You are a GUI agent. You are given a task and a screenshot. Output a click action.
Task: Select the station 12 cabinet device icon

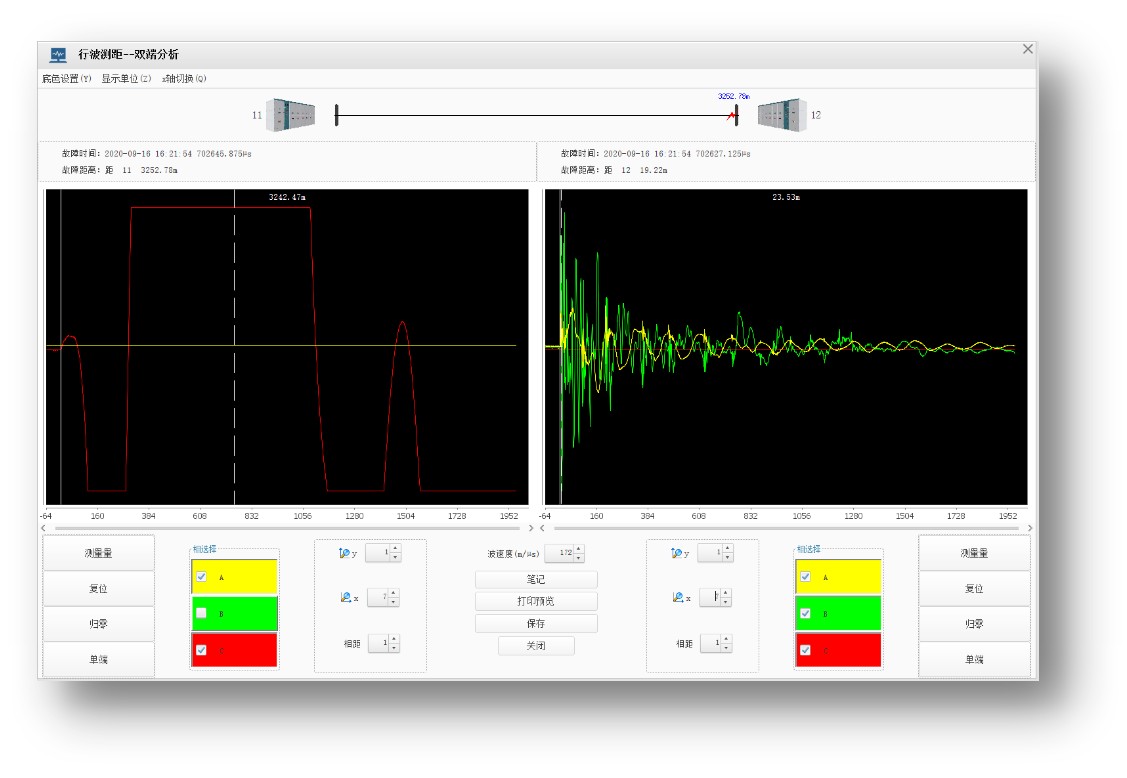[x=782, y=115]
